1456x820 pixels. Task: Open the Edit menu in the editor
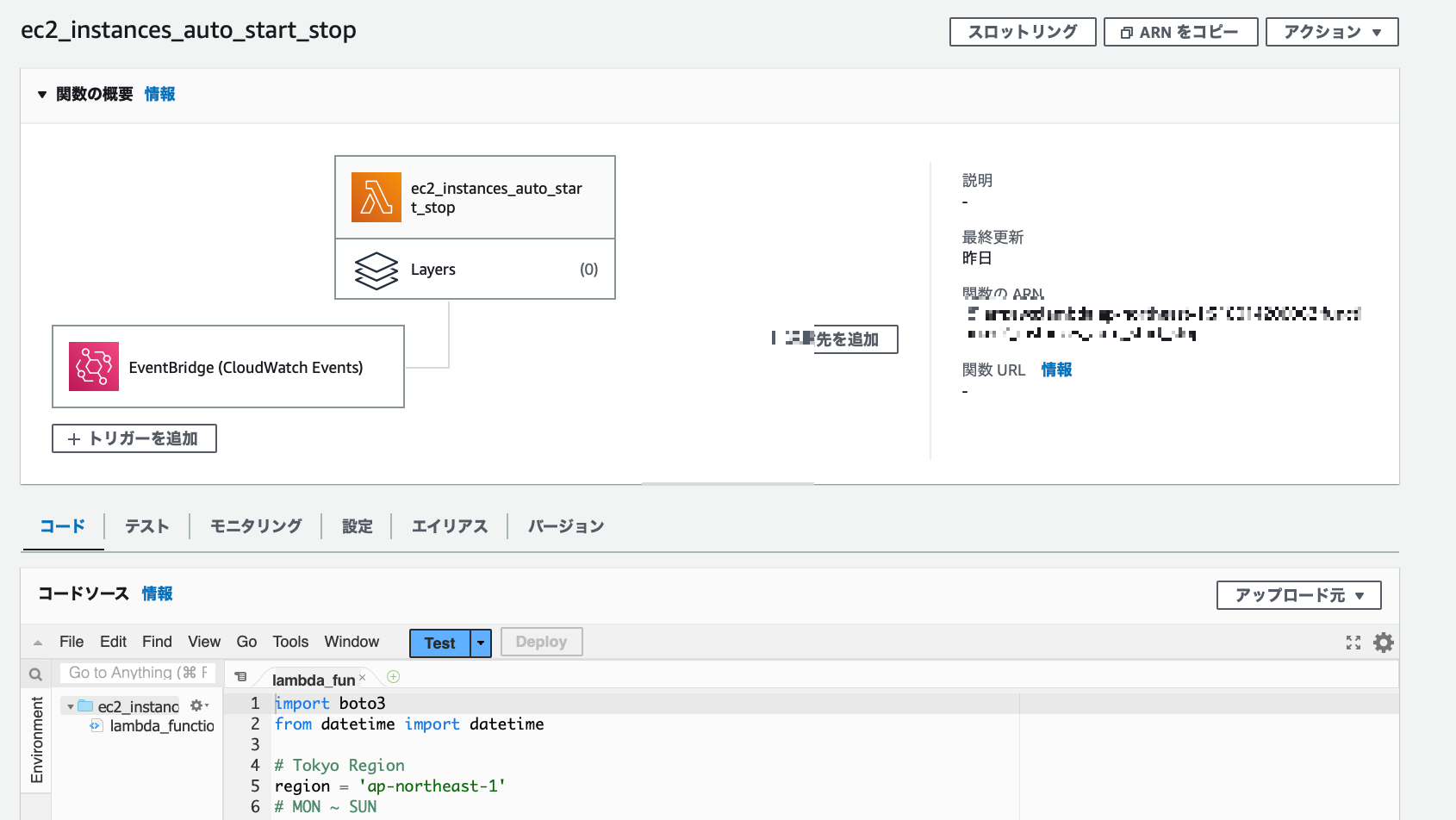click(x=113, y=642)
